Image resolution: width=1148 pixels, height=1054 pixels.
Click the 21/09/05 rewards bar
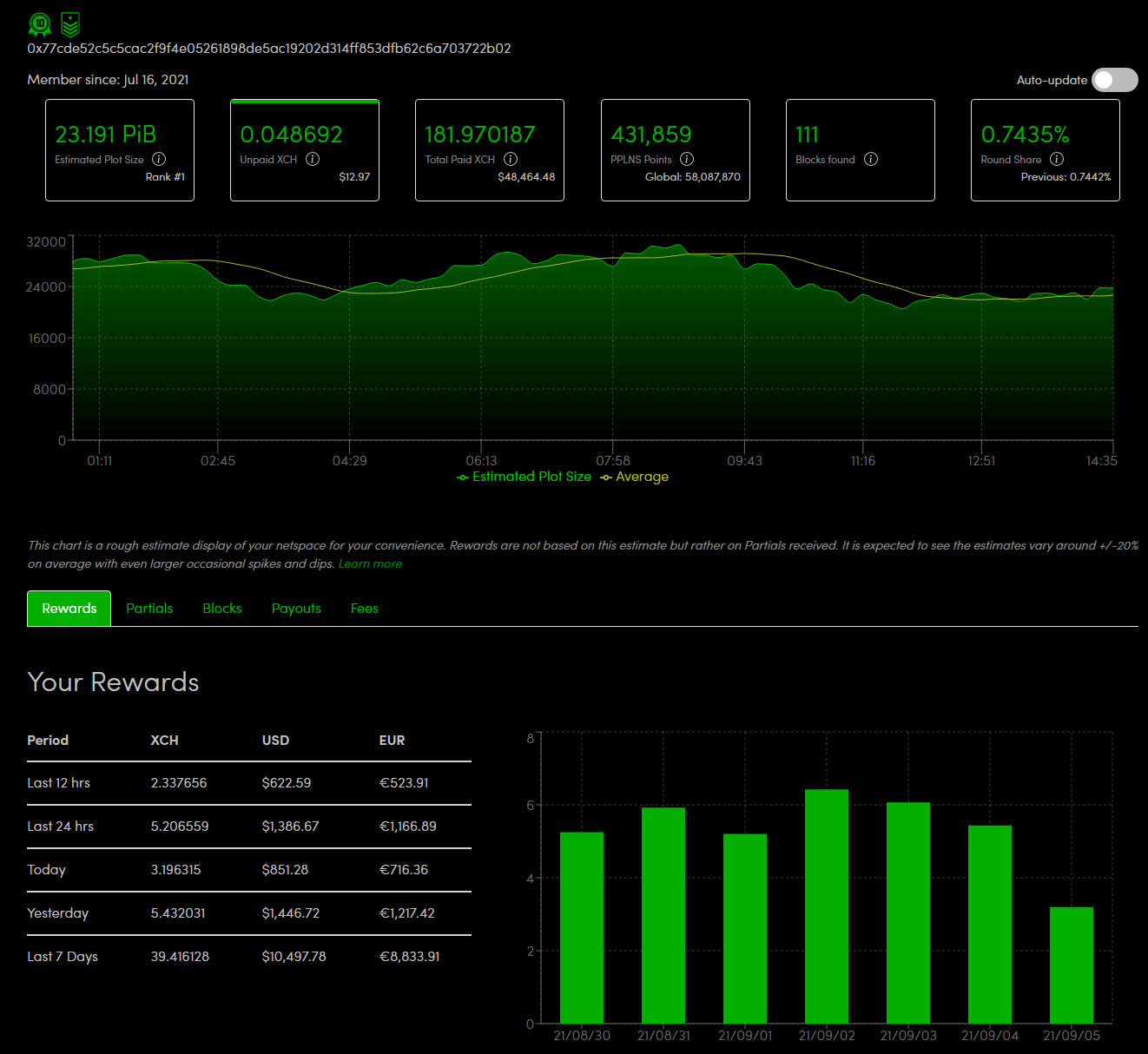pyautogui.click(x=1072, y=965)
